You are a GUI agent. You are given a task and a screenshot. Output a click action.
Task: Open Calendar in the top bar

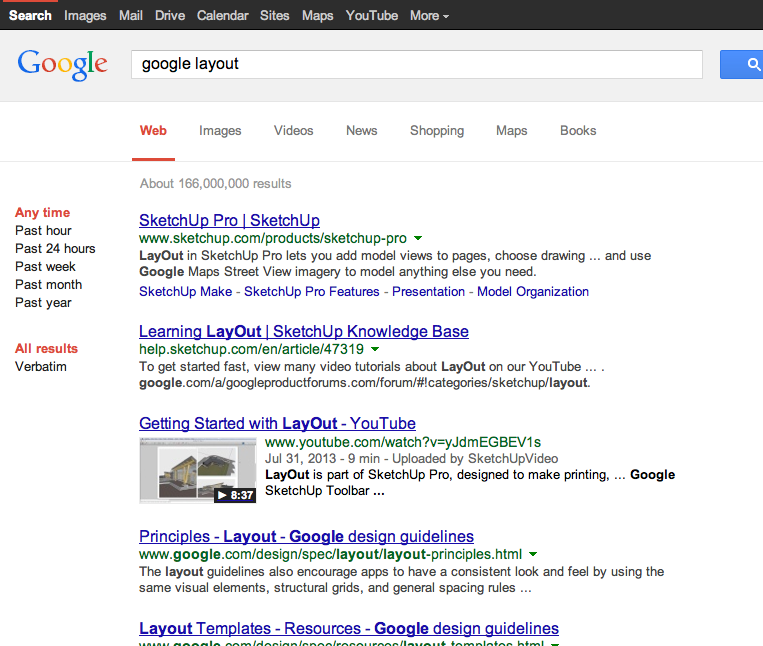(x=222, y=16)
